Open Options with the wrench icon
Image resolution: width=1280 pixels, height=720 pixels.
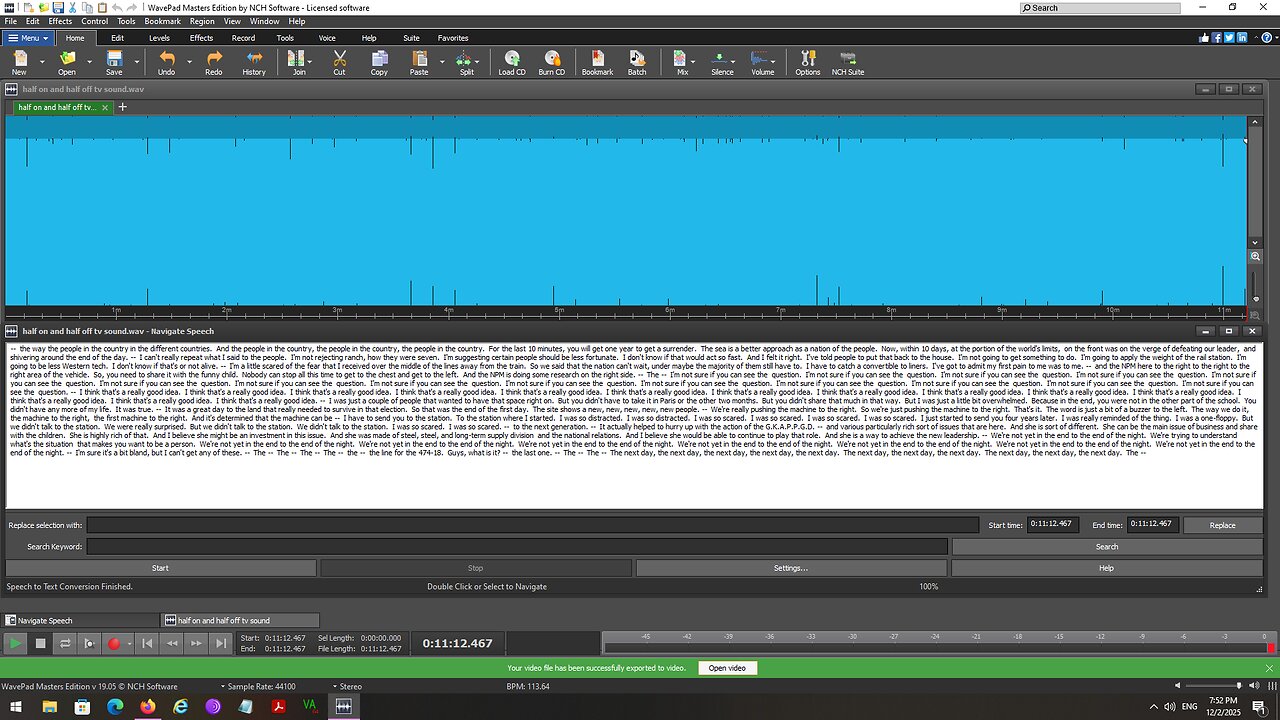point(808,62)
